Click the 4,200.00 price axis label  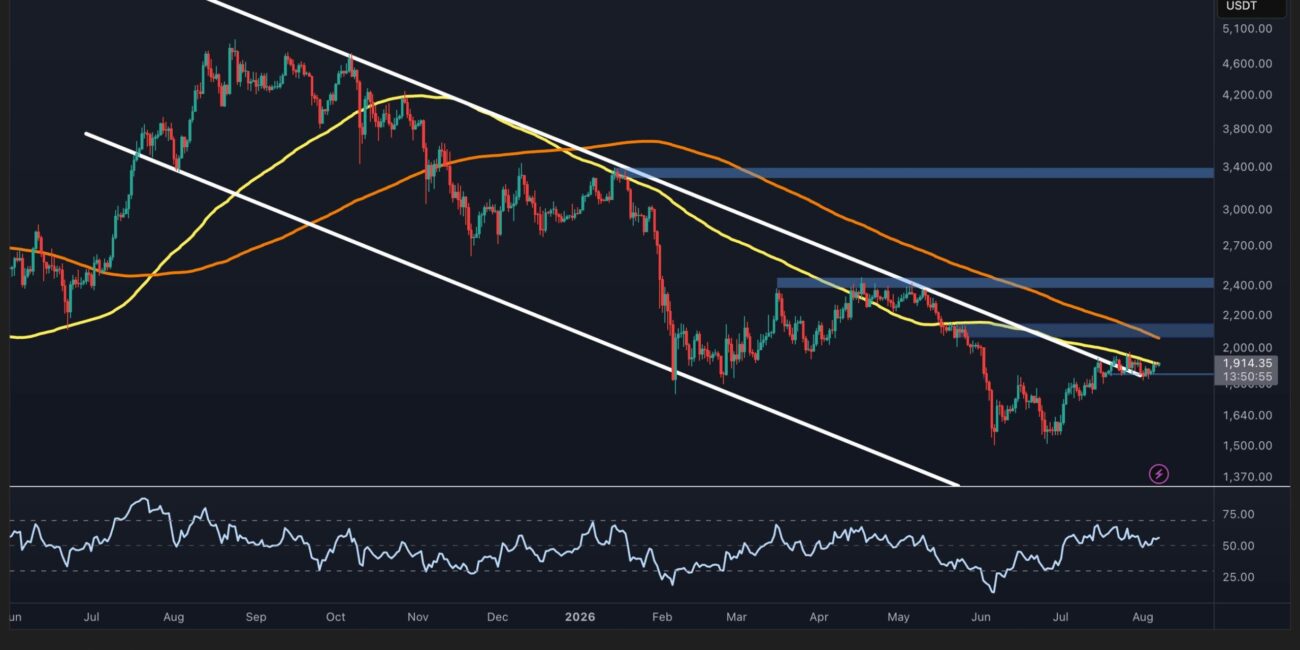[1247, 96]
